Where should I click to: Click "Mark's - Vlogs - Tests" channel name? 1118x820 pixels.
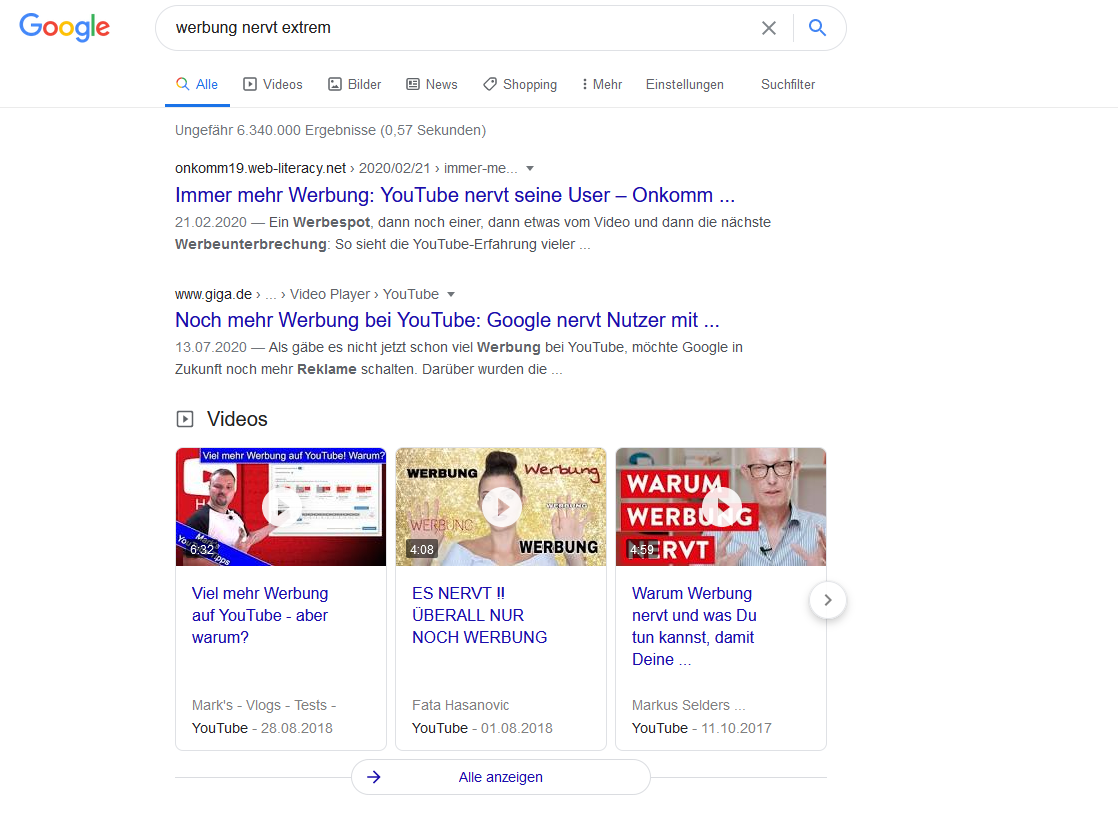coord(264,705)
